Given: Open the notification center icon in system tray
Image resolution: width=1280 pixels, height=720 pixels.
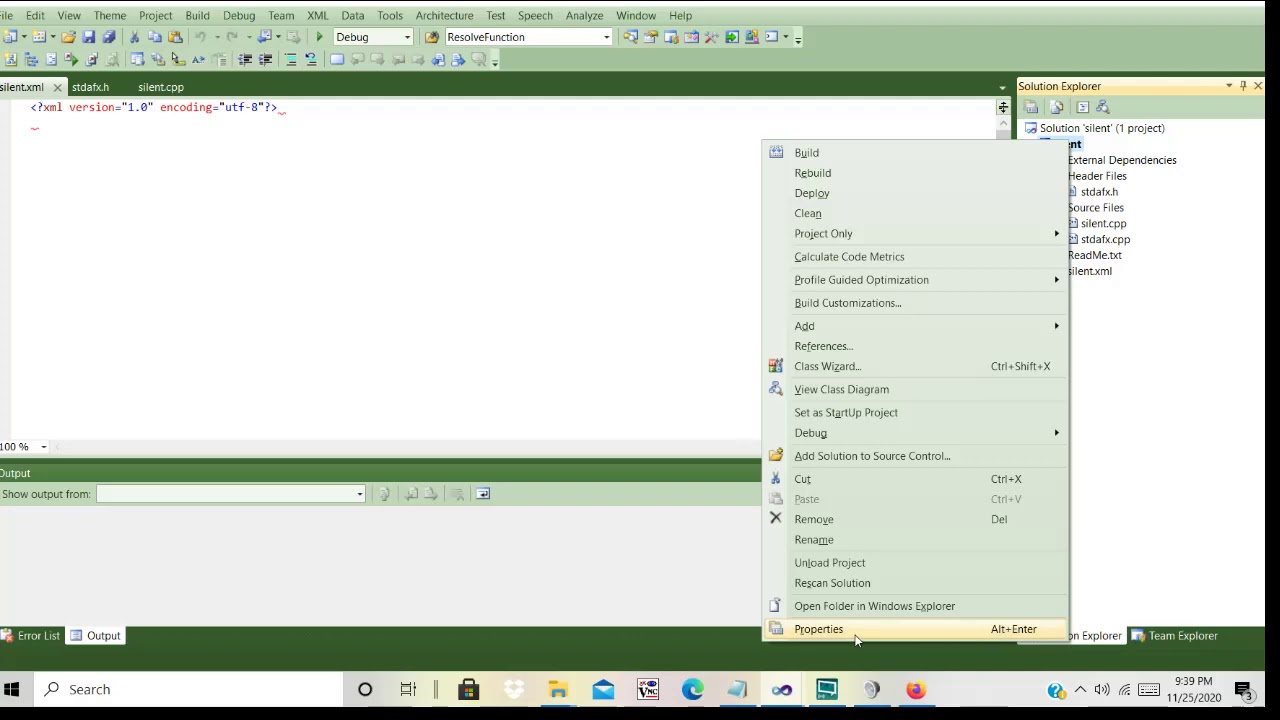Looking at the screenshot, I should coord(1243,690).
